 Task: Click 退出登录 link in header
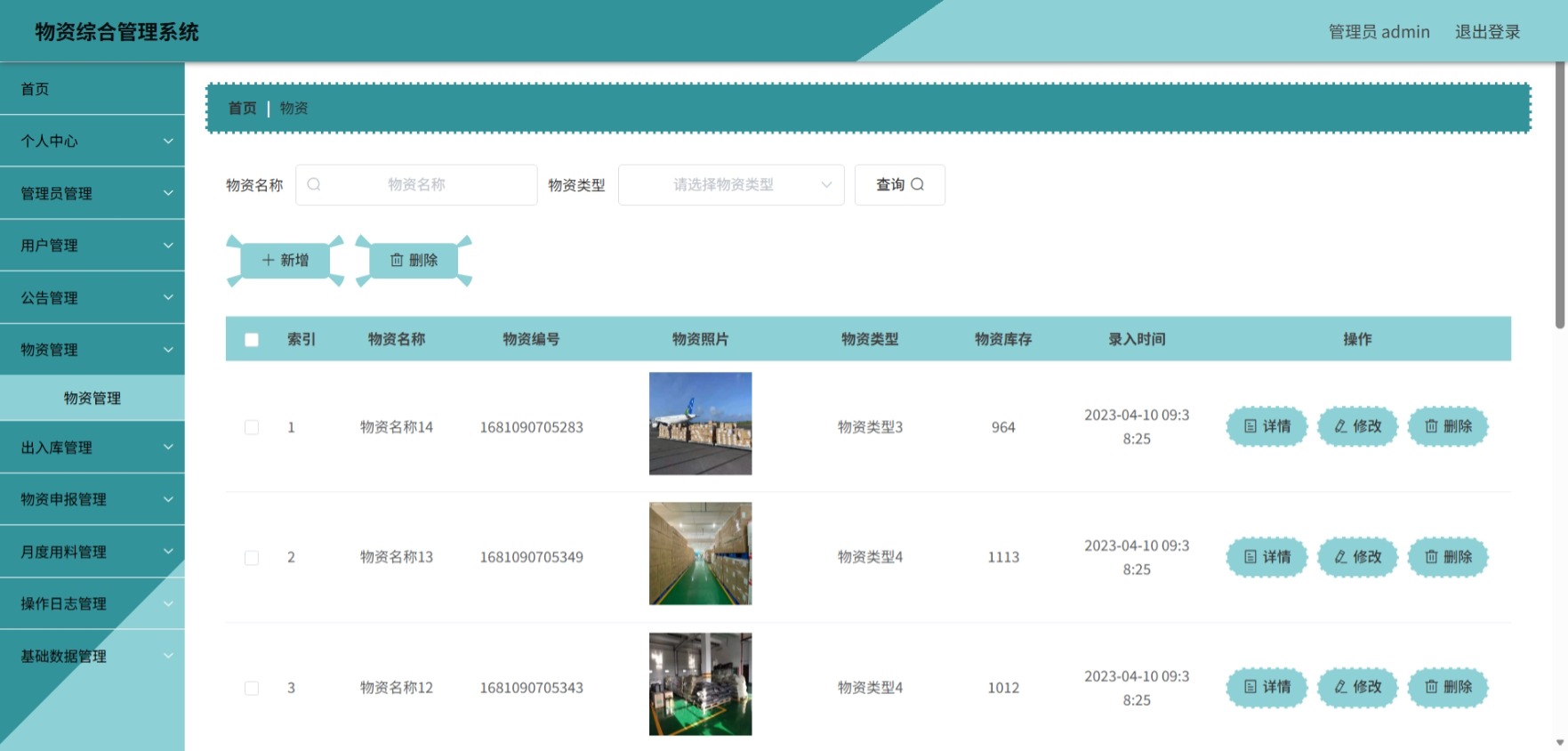pos(1488,32)
